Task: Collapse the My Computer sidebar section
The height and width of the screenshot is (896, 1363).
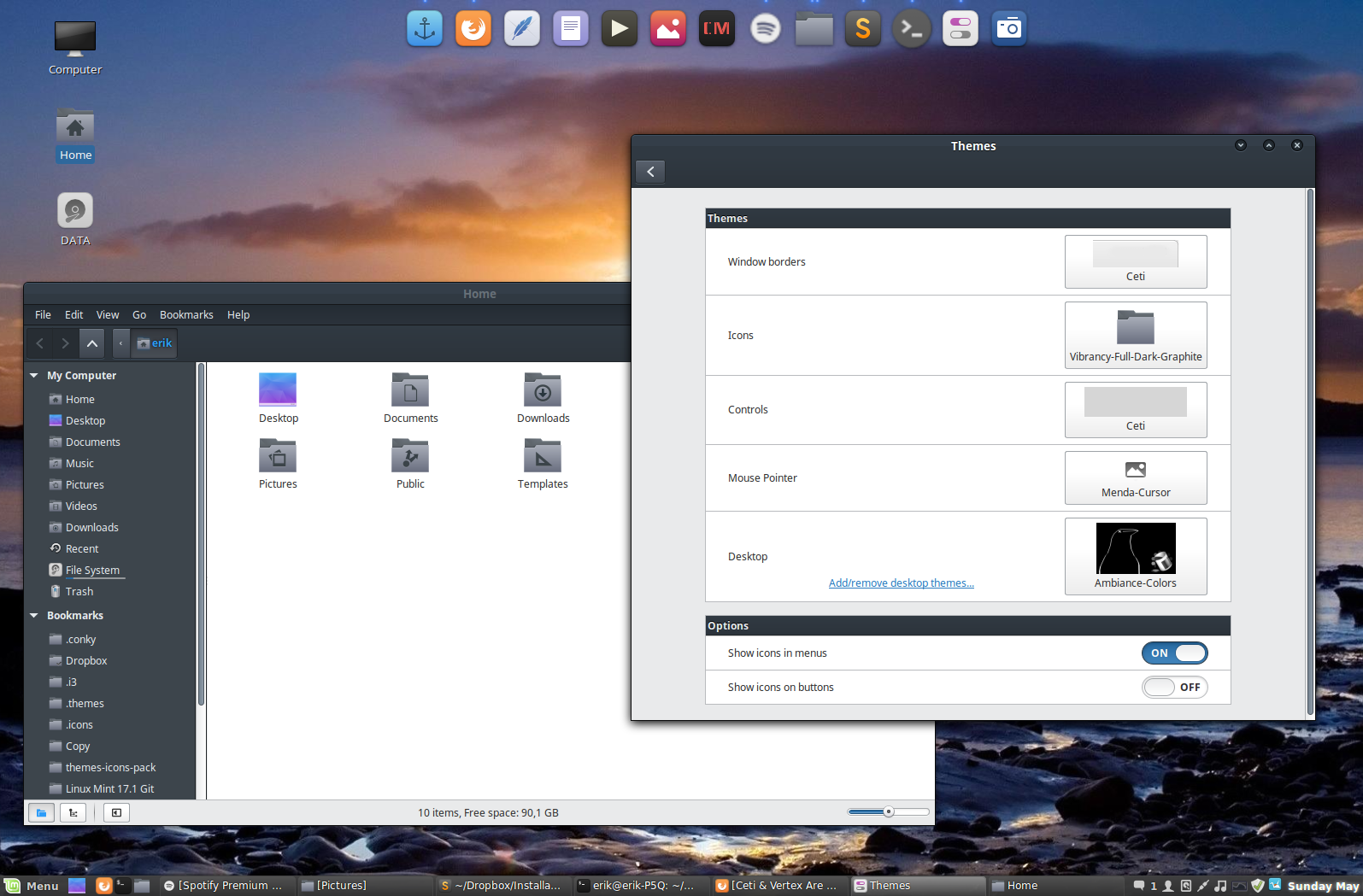Action: (34, 376)
